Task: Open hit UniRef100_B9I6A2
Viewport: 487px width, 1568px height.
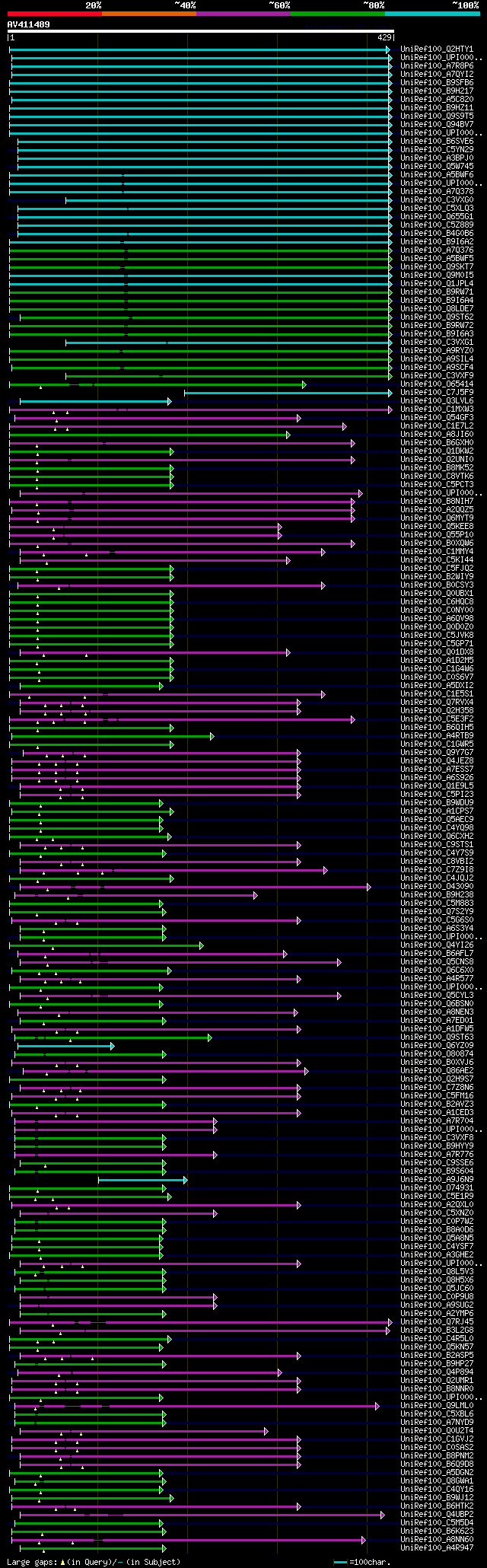Action: pos(437,242)
